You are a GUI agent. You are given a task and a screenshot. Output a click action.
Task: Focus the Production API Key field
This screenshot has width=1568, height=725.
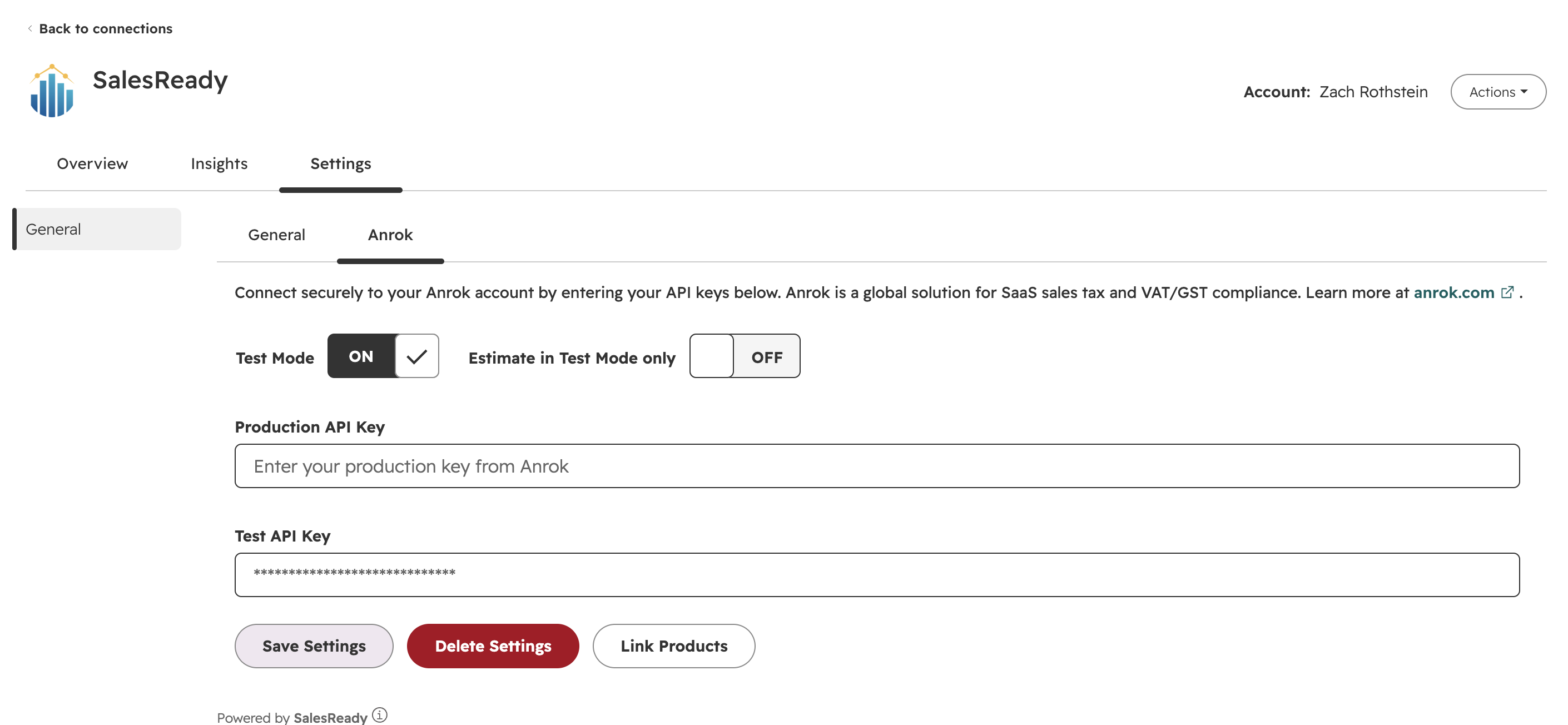tap(877, 466)
